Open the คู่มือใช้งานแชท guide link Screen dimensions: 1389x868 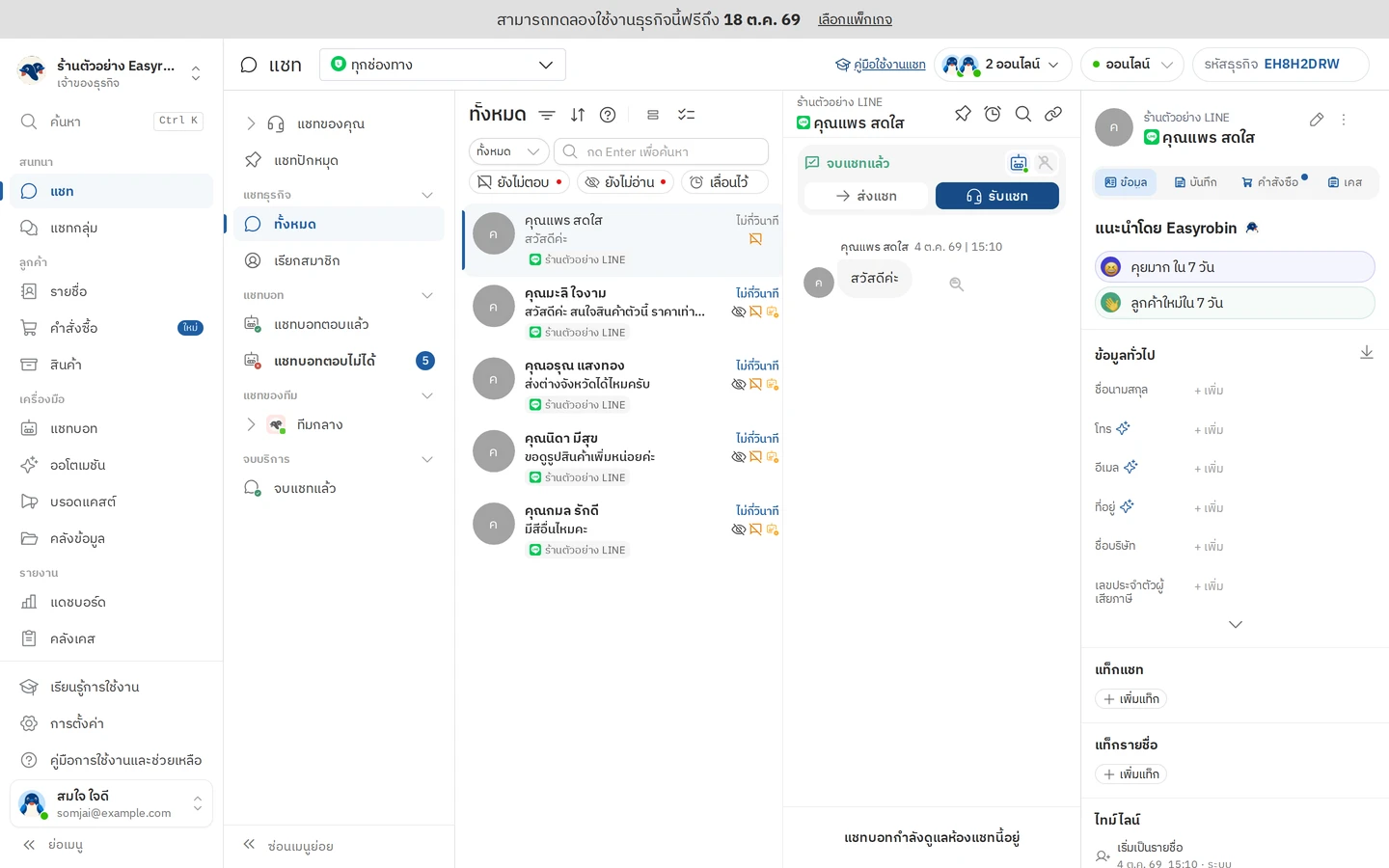[x=881, y=65]
